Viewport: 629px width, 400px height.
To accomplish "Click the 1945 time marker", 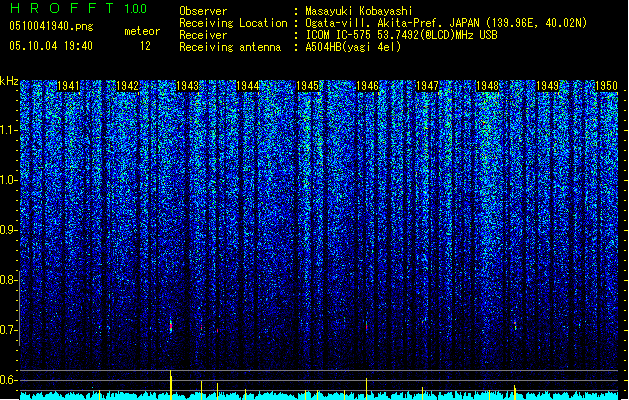I will pyautogui.click(x=307, y=86).
